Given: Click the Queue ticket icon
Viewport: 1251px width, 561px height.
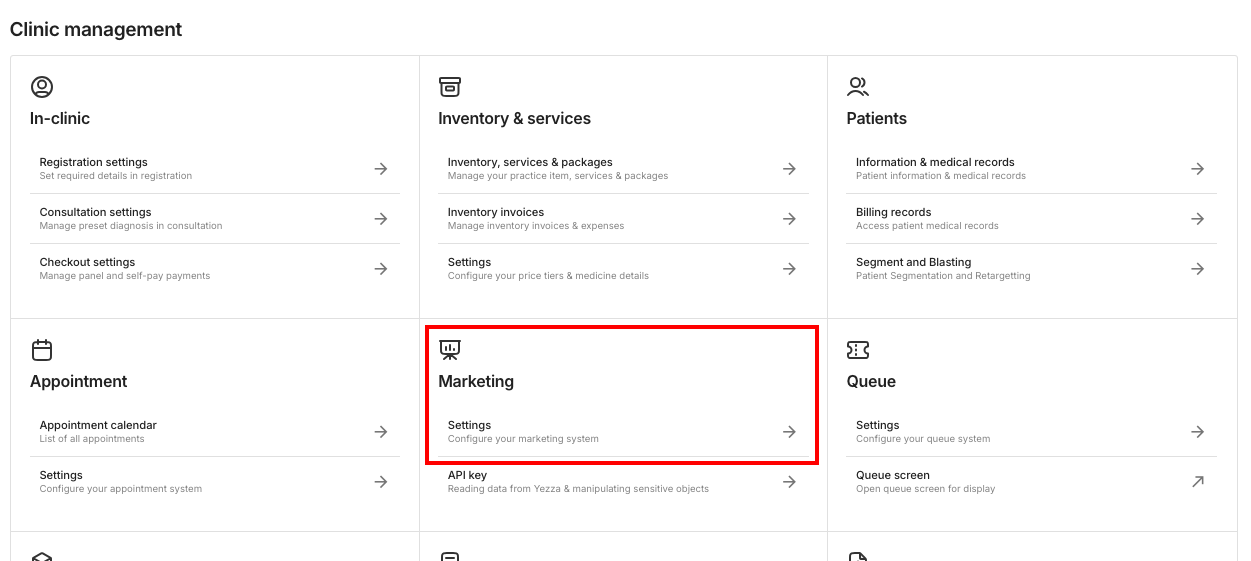Looking at the screenshot, I should point(858,350).
